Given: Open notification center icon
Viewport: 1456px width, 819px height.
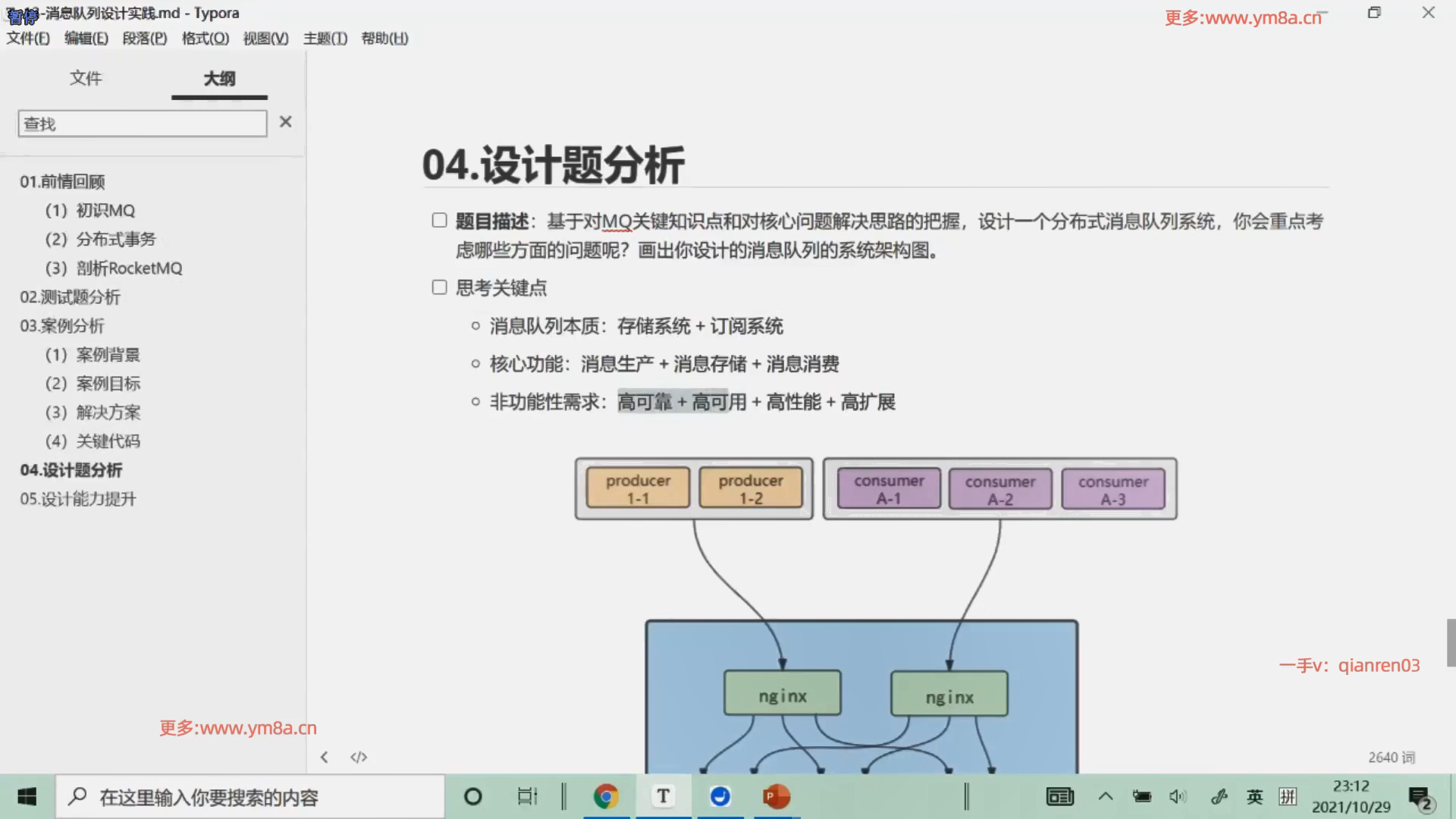Looking at the screenshot, I should coord(1420,798).
